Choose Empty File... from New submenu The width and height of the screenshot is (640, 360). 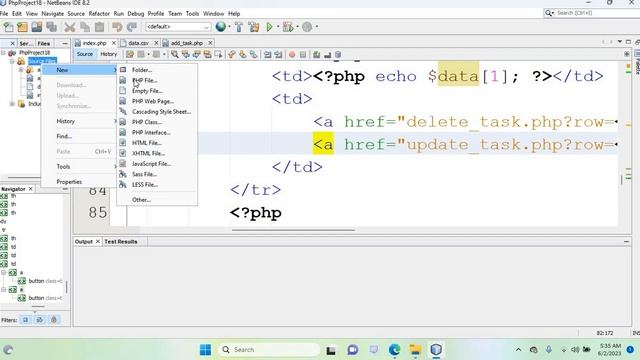pos(157,91)
